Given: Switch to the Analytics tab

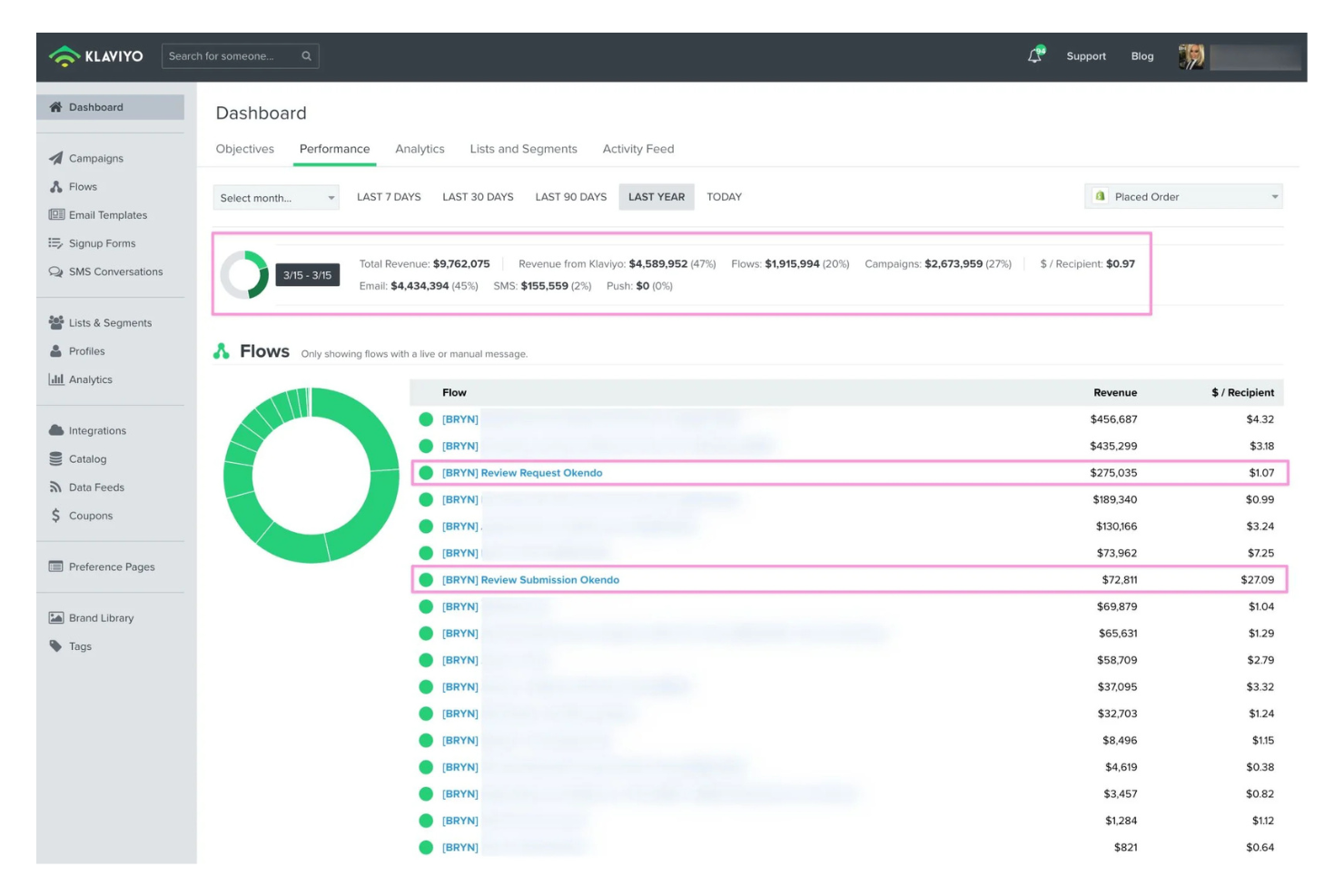Looking at the screenshot, I should click(420, 149).
